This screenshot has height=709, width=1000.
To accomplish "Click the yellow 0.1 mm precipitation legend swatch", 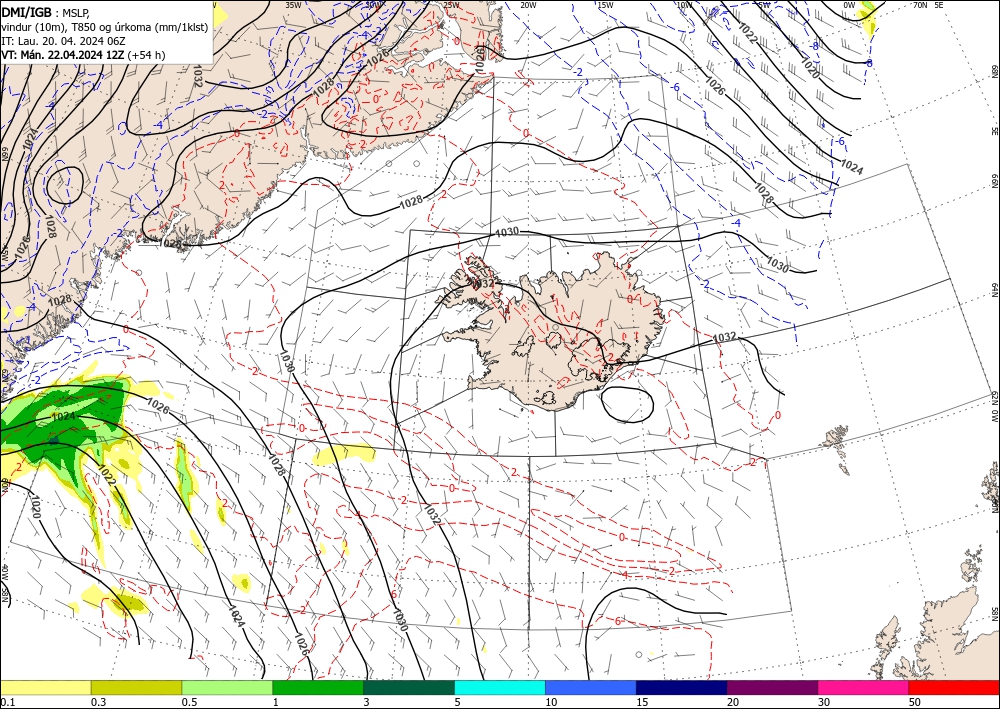I will (45, 687).
